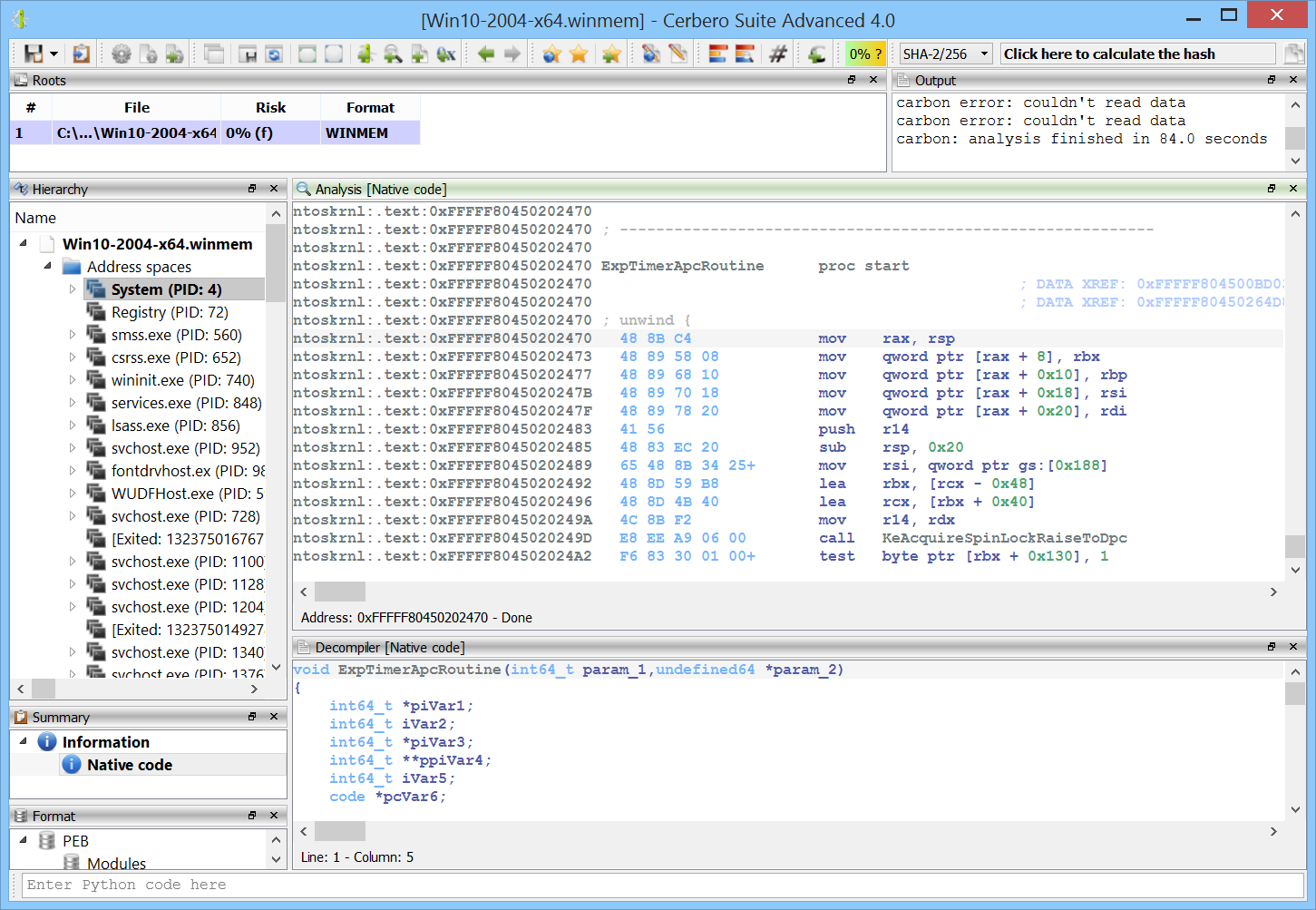
Task: Select svchost.exe (PID: 952) process
Action: [x=186, y=448]
